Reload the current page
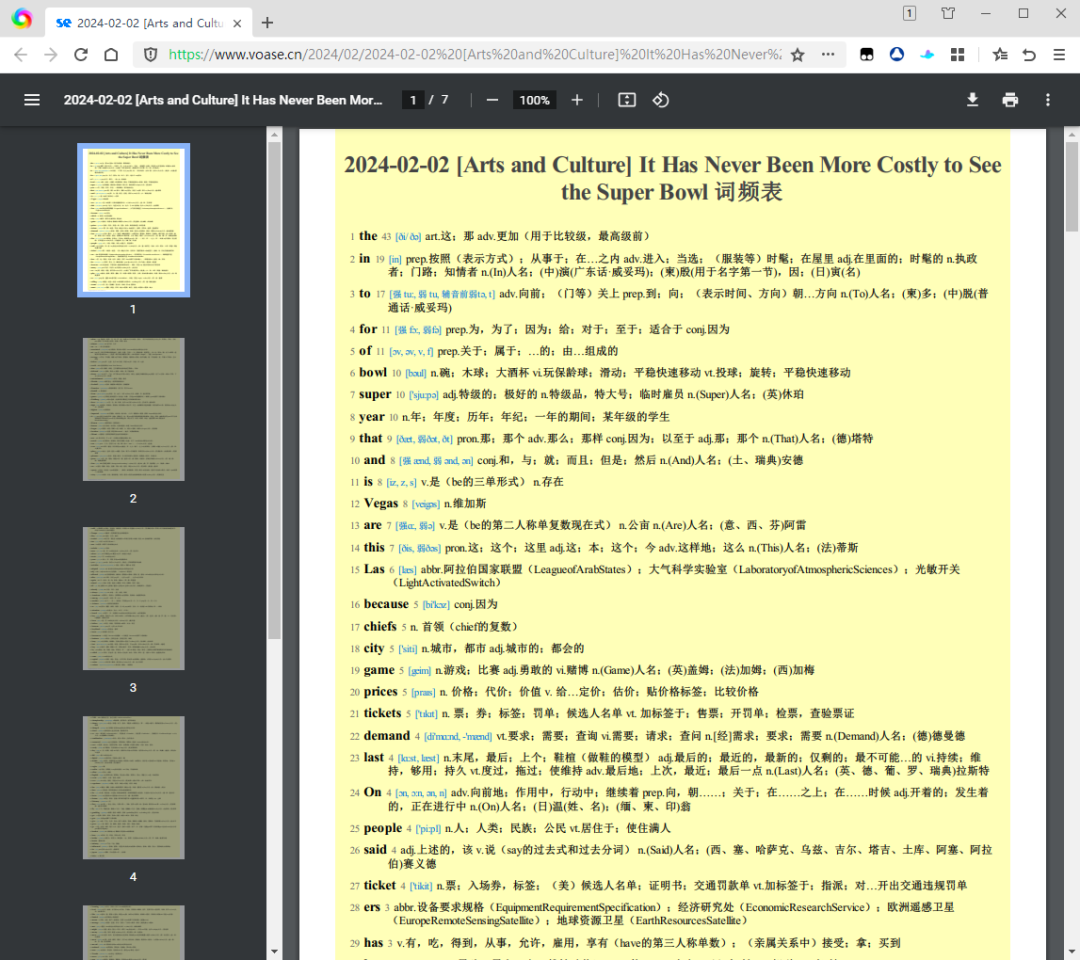Screen dimensions: 1080x960 tap(81, 54)
